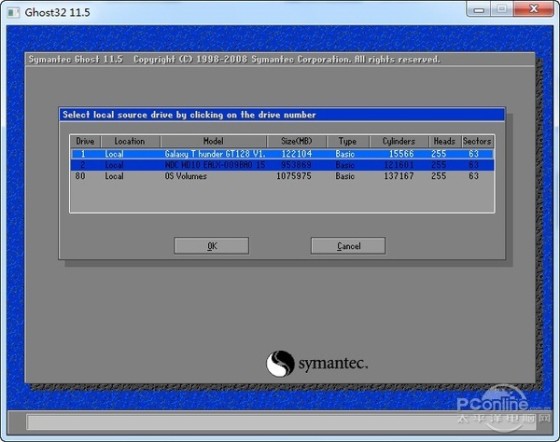The height and width of the screenshot is (442, 560).
Task: Click Local location in drive 80 row
Action: 114,176
